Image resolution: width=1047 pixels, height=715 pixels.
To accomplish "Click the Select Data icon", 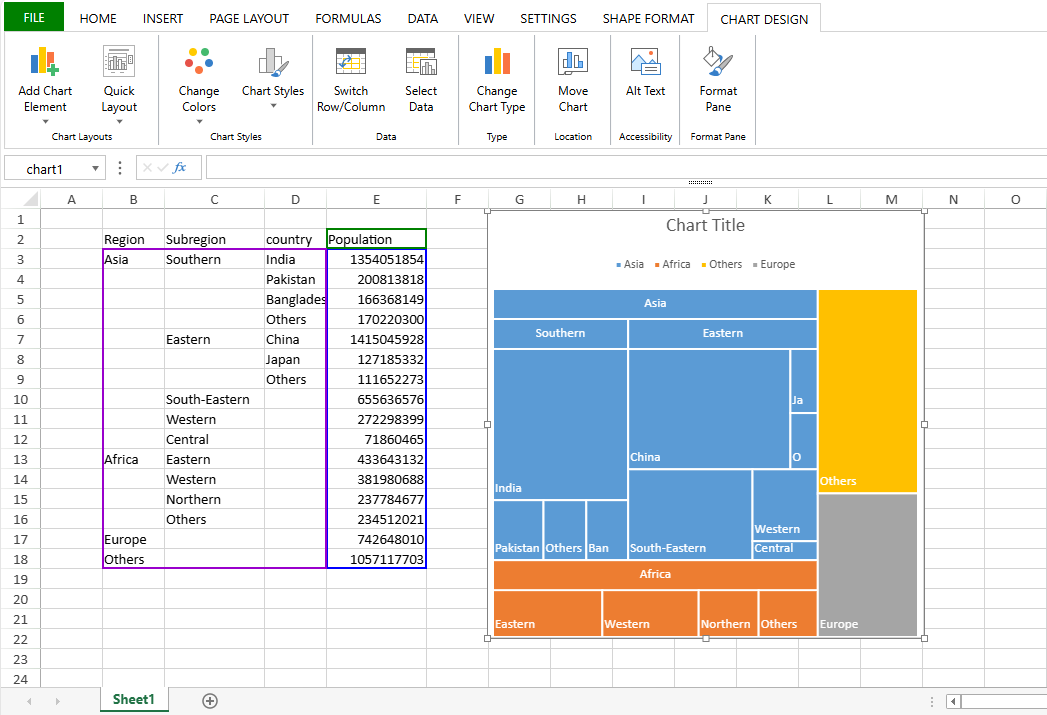I will tap(421, 61).
